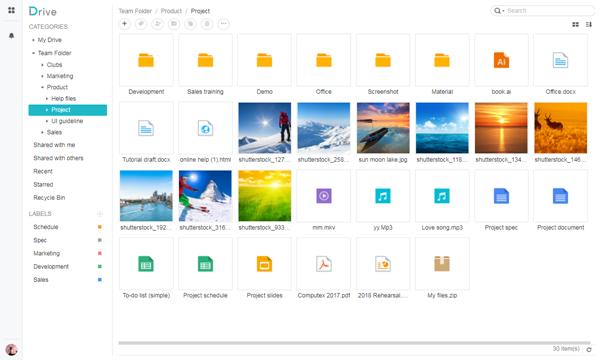600x360 pixels.
Task: Click the orange Schedule label swatch
Action: 100,227
